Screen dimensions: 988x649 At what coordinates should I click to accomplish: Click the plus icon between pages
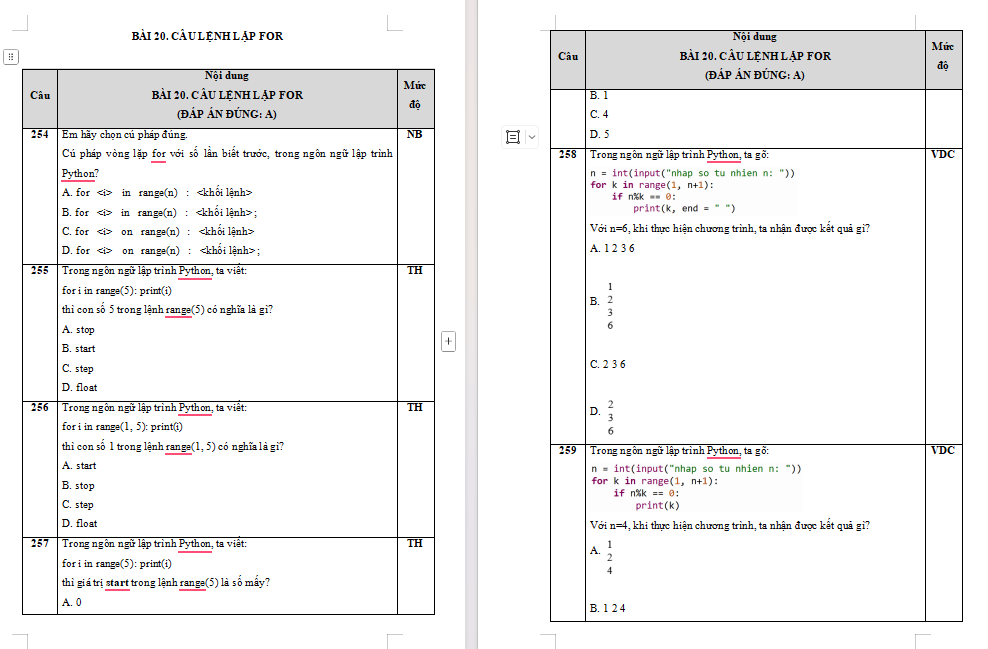click(448, 342)
